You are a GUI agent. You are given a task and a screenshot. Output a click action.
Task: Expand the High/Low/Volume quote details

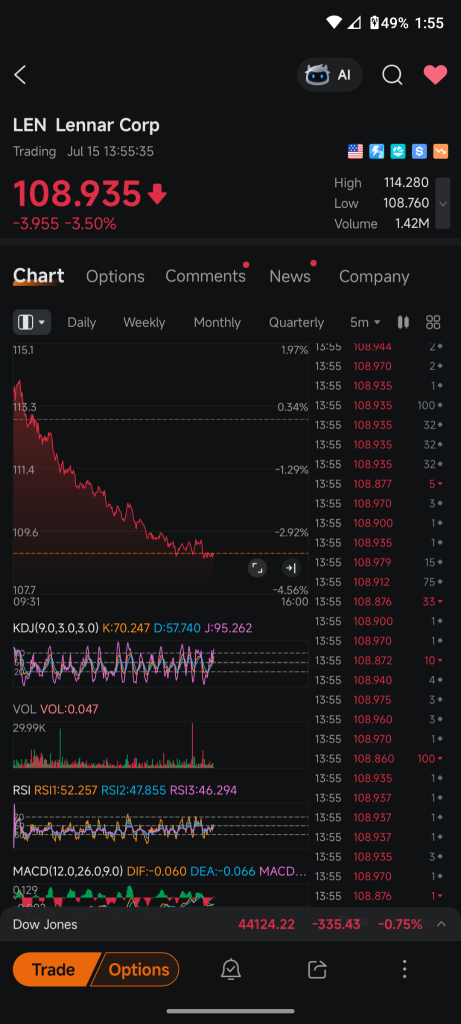tap(443, 203)
